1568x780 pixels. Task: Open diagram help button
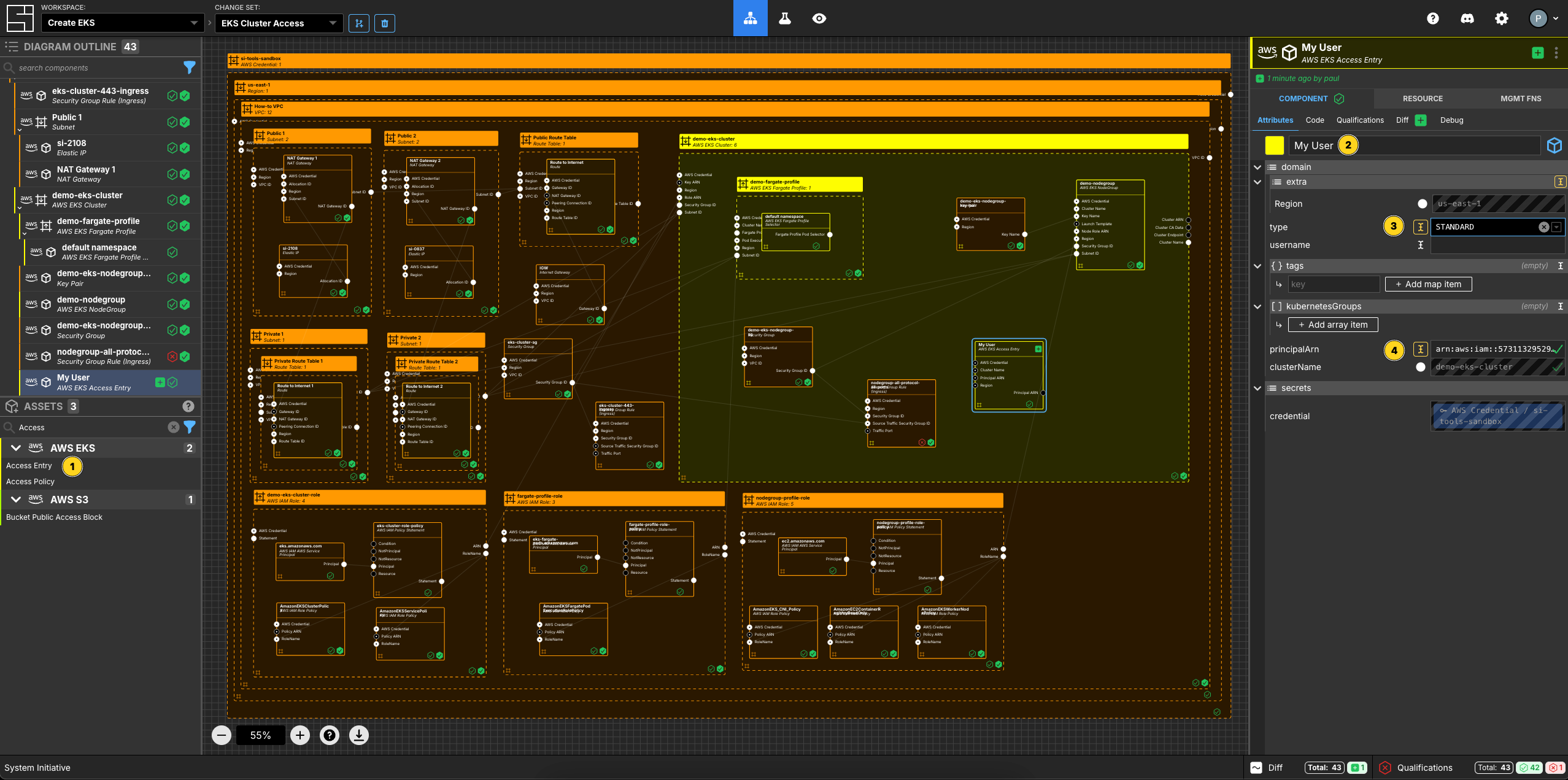330,735
